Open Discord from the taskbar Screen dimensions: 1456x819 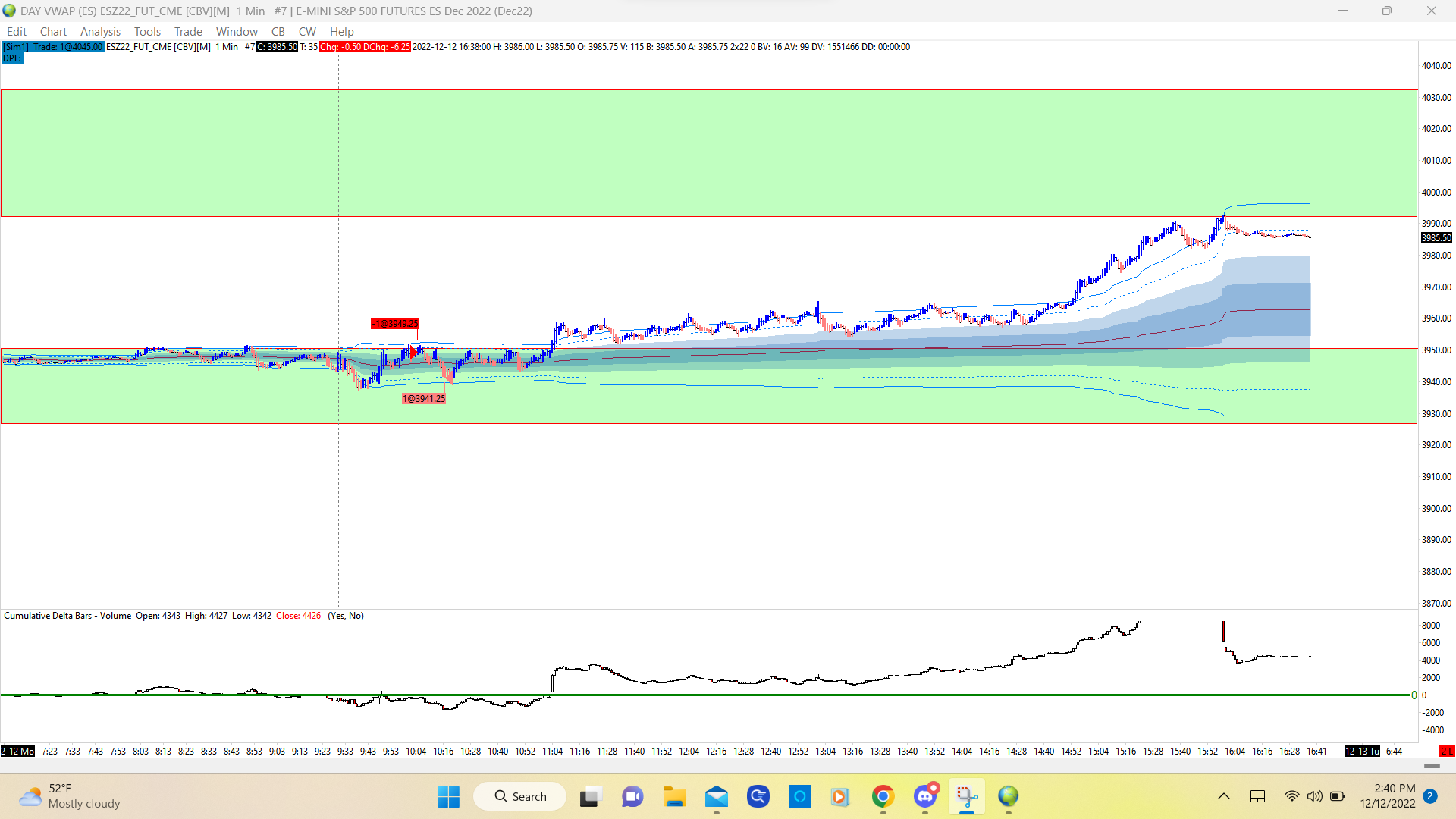click(x=925, y=796)
